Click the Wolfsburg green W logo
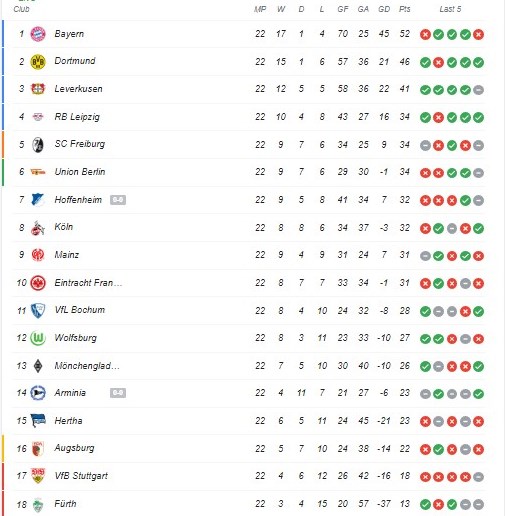 pos(38,338)
